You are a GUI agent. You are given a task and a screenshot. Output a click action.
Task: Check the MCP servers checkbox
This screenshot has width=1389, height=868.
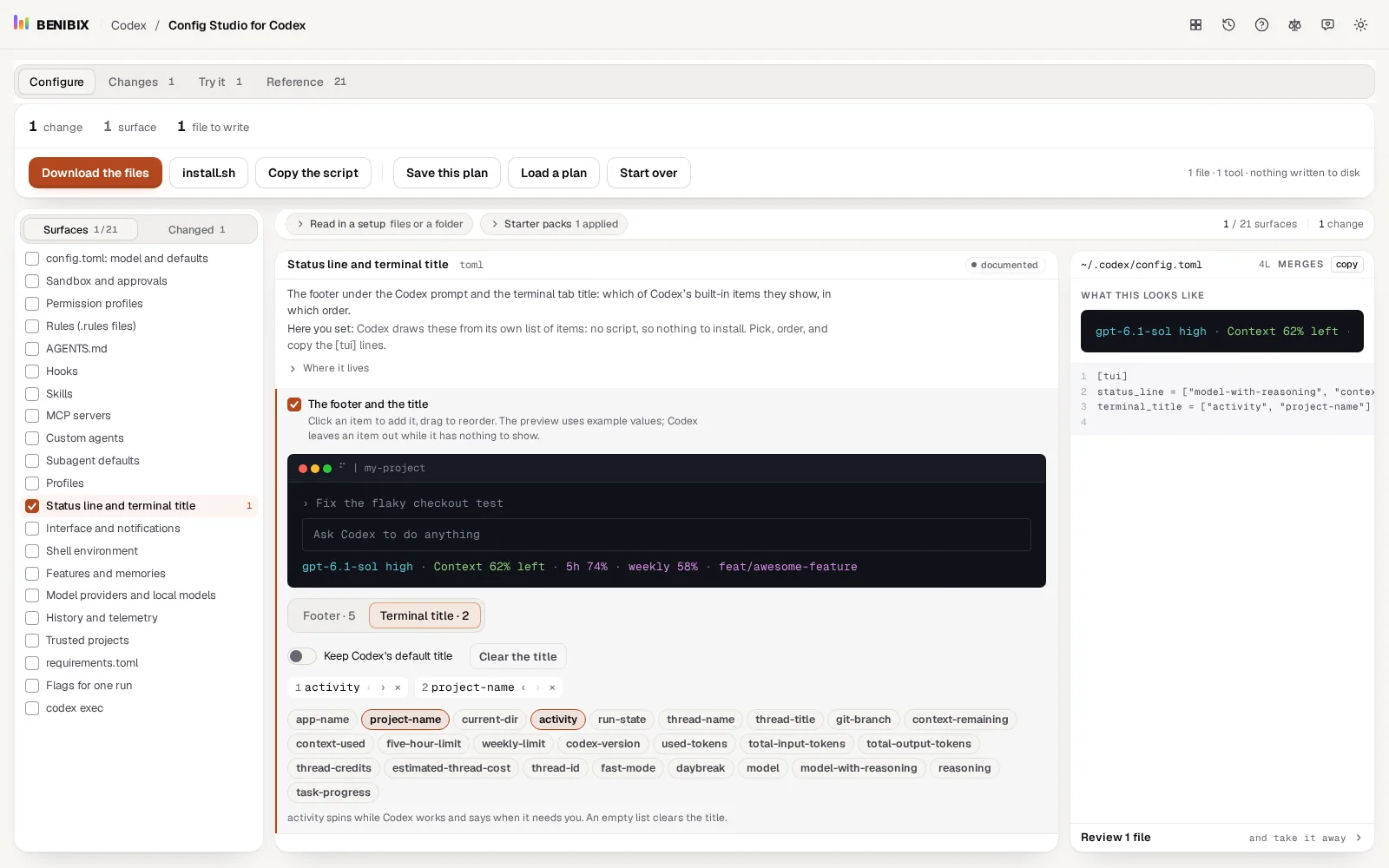pos(32,416)
